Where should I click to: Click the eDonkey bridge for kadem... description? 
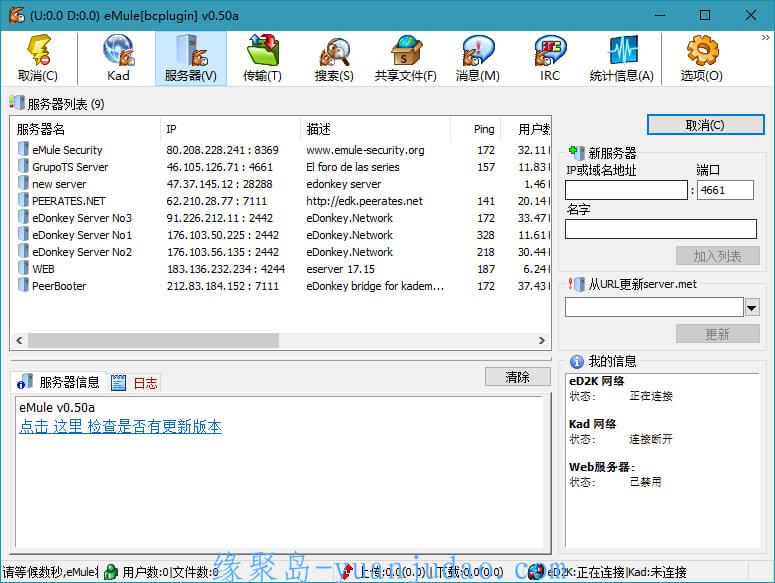[375, 286]
